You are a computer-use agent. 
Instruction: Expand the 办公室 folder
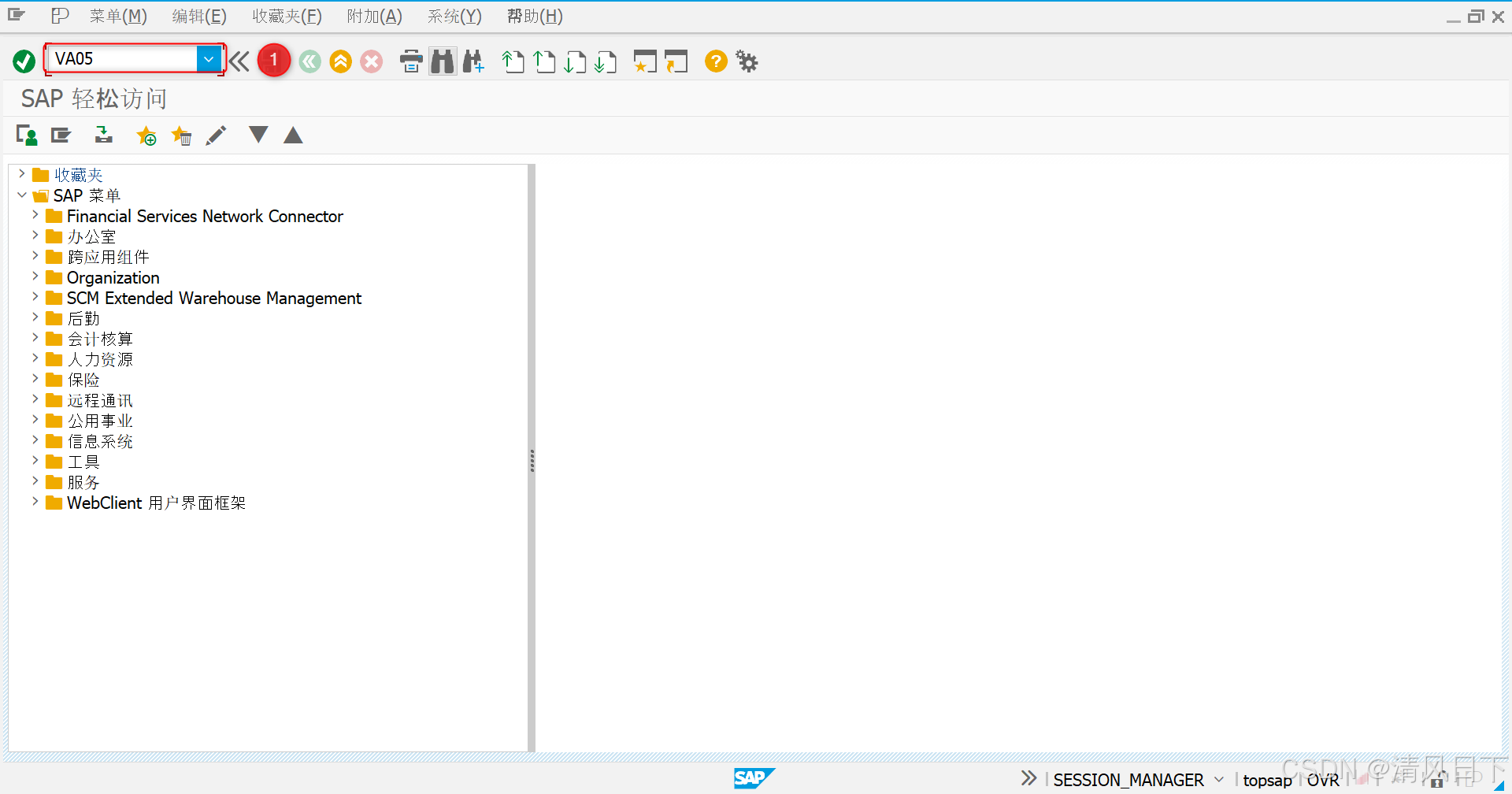[x=35, y=235]
